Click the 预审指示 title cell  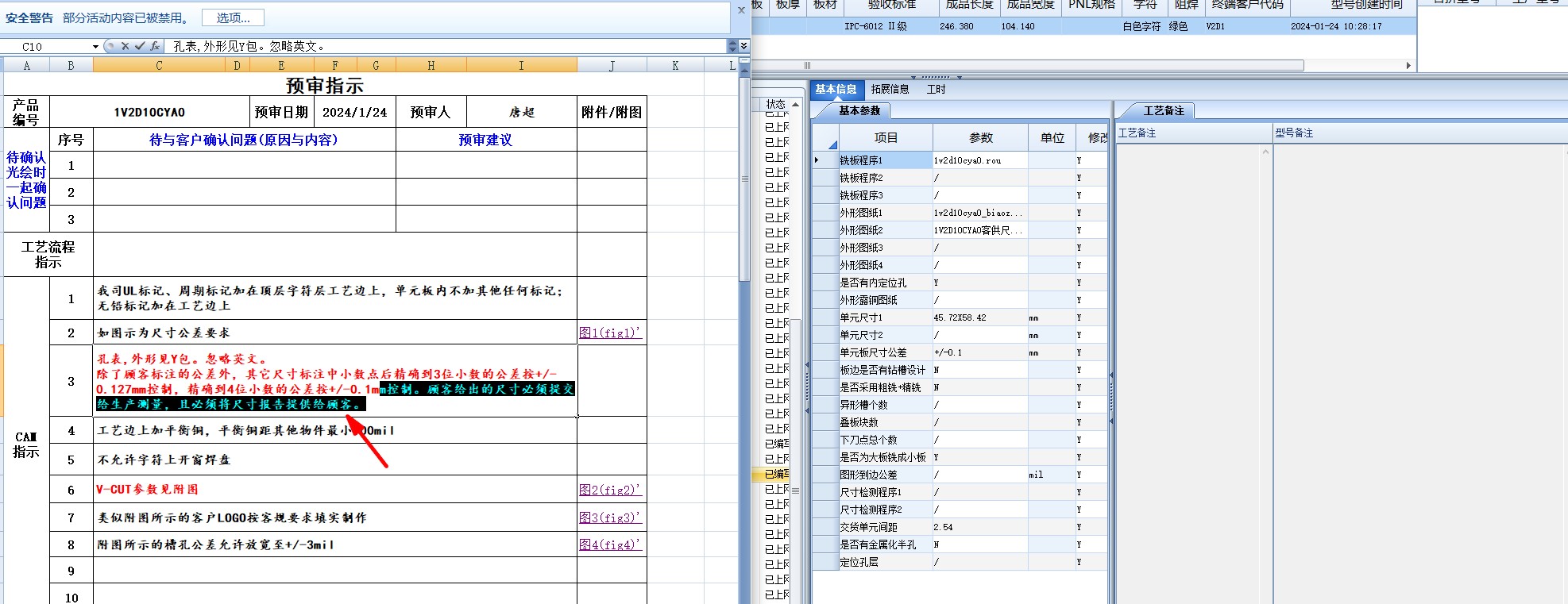coord(325,85)
